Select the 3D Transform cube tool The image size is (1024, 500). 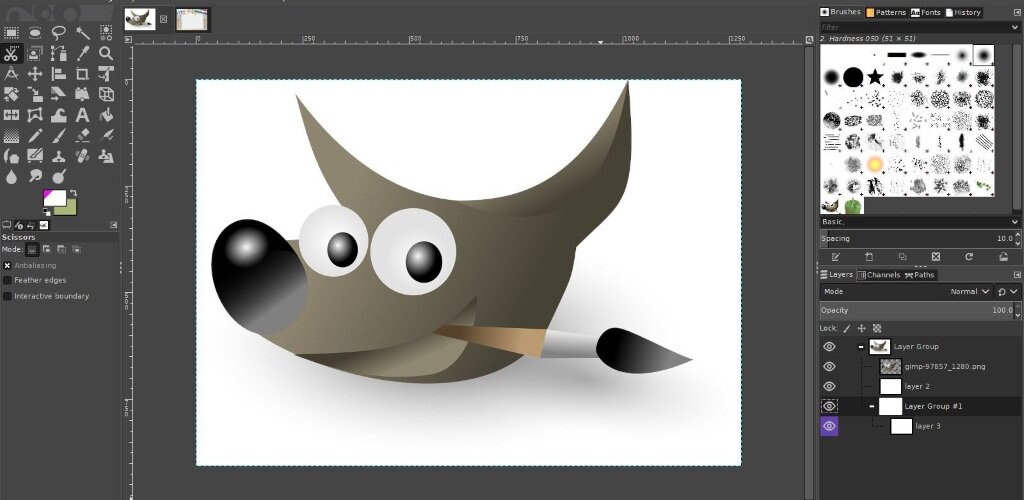106,95
